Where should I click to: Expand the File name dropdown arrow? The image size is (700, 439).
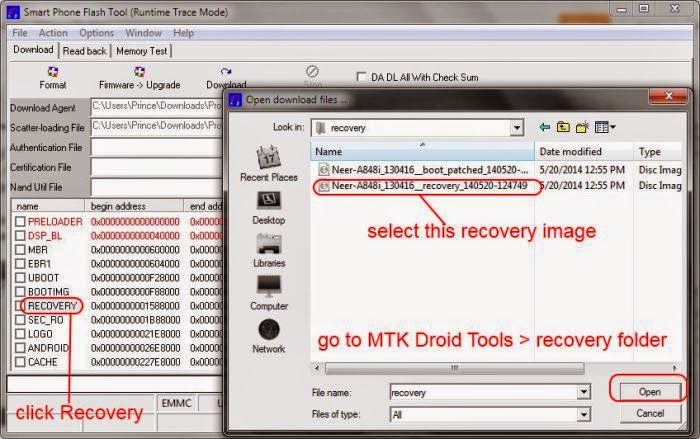[x=583, y=392]
